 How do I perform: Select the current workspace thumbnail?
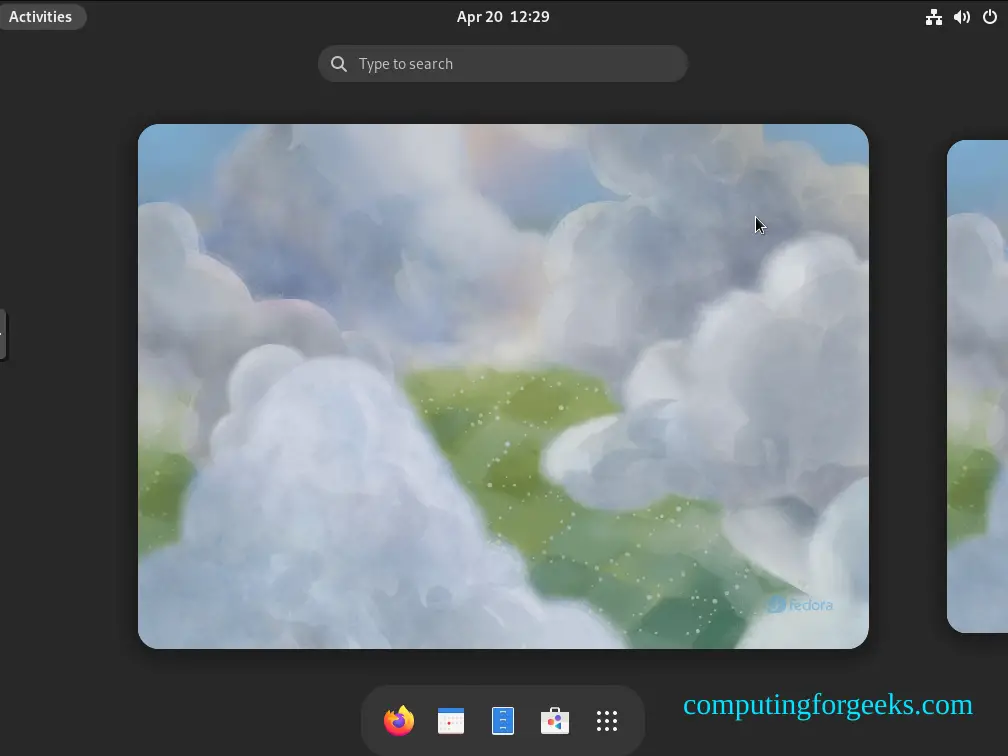[x=503, y=386]
